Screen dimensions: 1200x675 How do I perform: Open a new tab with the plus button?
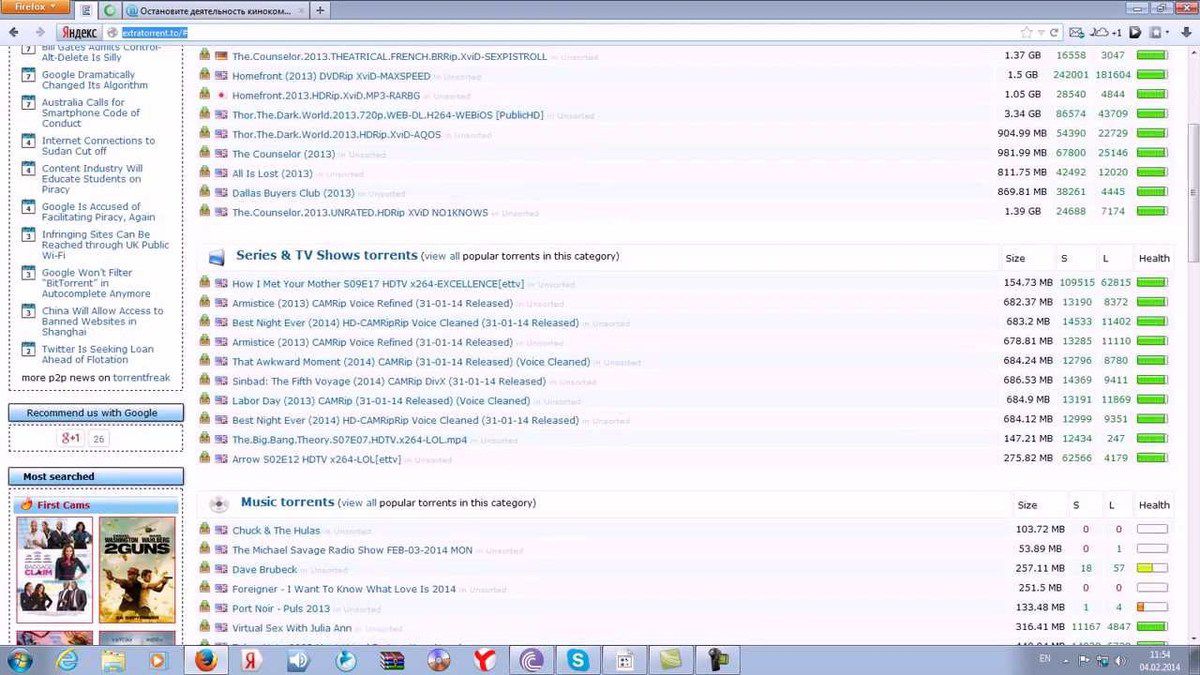(320, 10)
